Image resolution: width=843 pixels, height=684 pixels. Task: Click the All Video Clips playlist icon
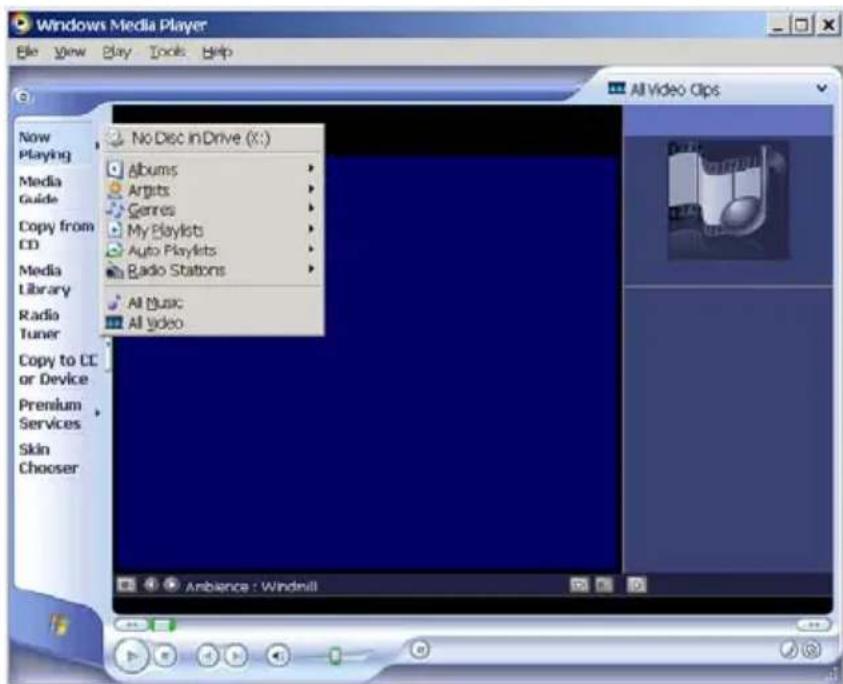coord(616,88)
